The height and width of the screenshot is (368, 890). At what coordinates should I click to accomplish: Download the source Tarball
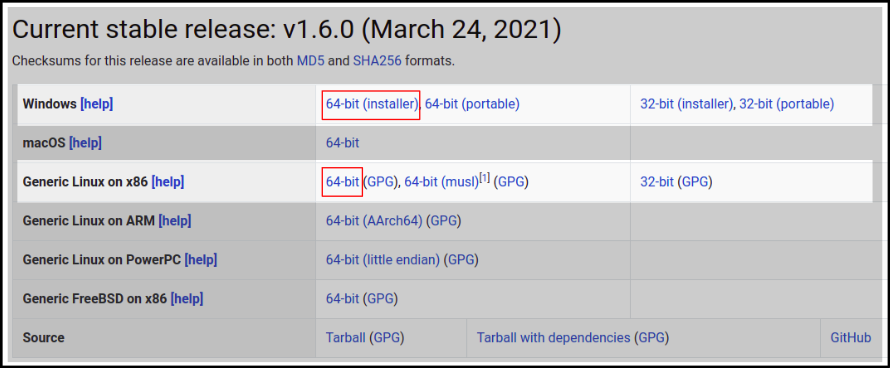click(x=346, y=338)
